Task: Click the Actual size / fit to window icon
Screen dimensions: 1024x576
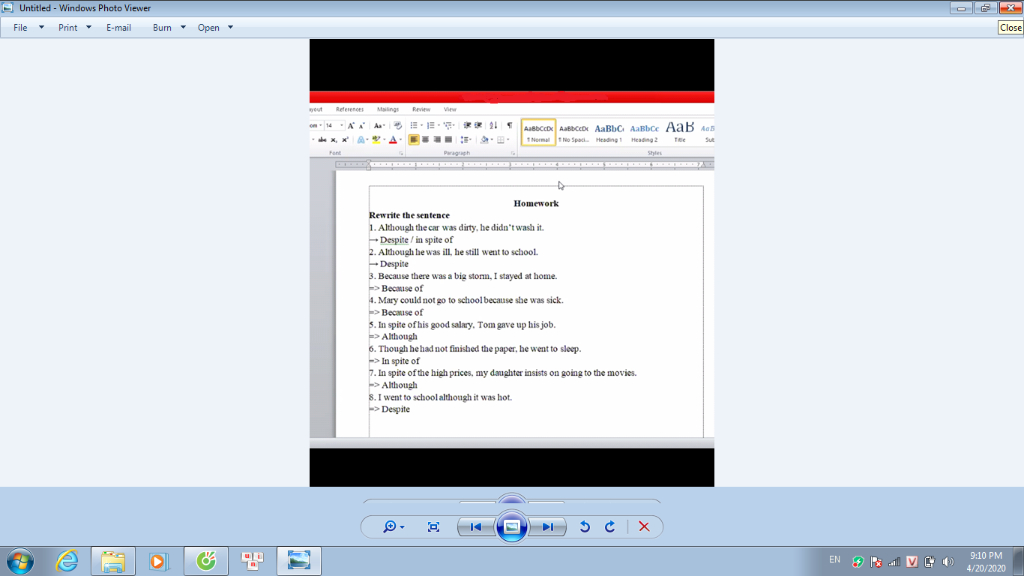Action: pos(434,527)
